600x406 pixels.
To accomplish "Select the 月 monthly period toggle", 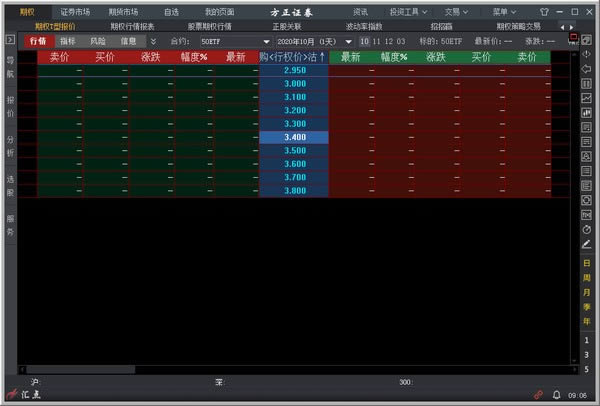I will (586, 292).
